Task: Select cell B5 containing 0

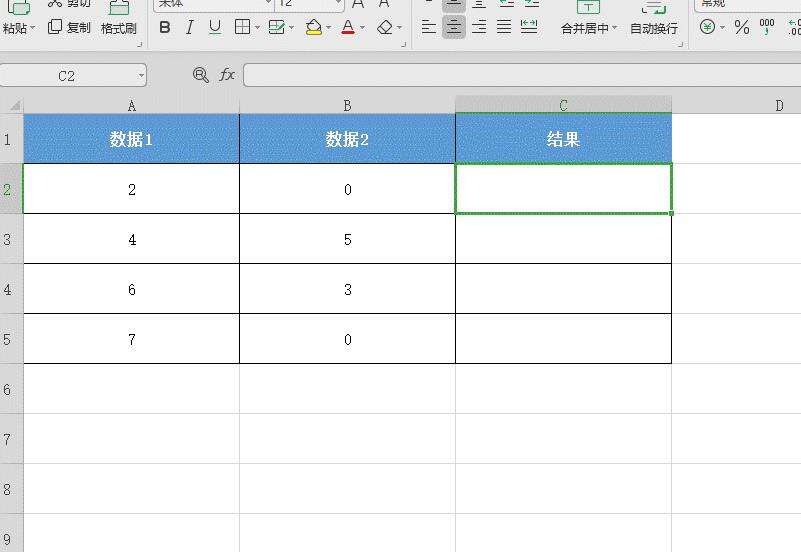Action: 347,339
